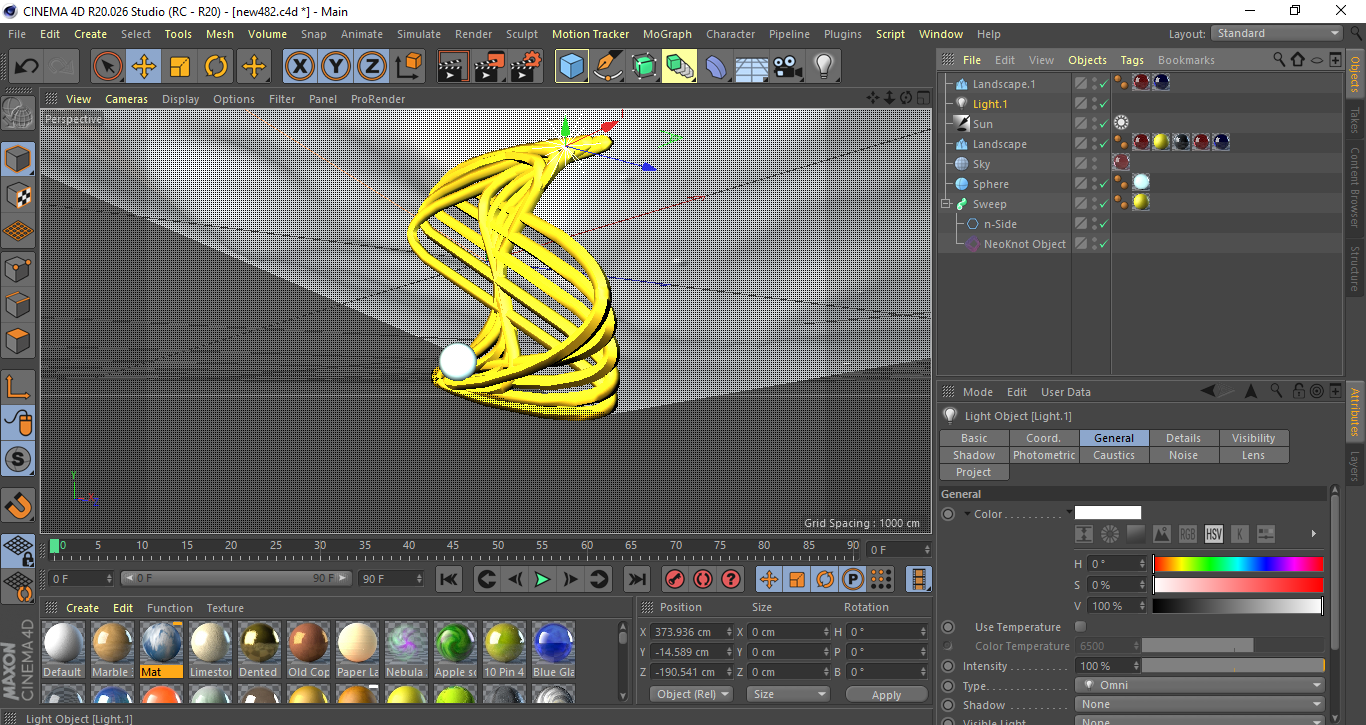Open the Takes side tab
This screenshot has height=725, width=1366.
coord(1354,120)
